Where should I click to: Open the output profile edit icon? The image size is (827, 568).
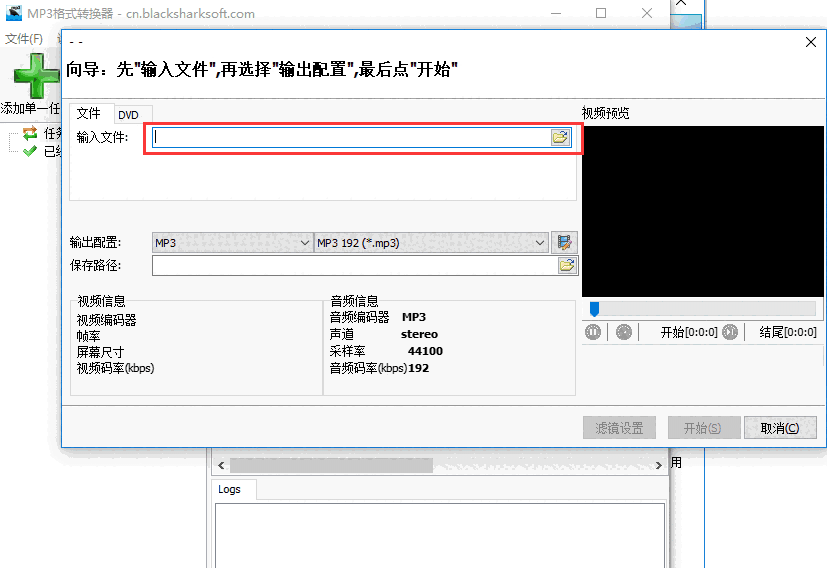[567, 242]
